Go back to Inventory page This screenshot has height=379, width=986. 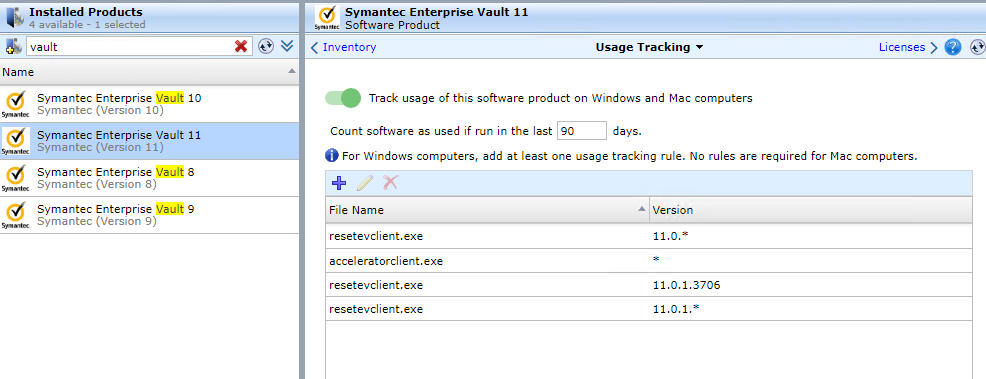tap(344, 47)
